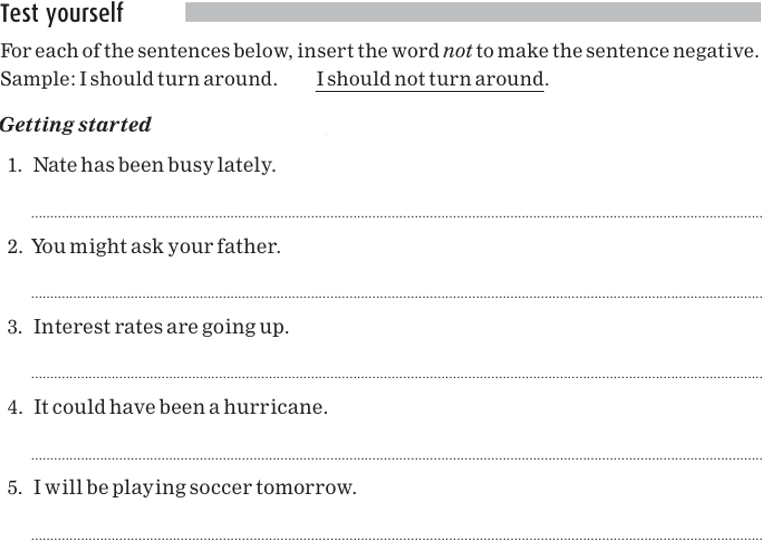
Task: Click the "Getting started" subheading
Action: (x=76, y=125)
